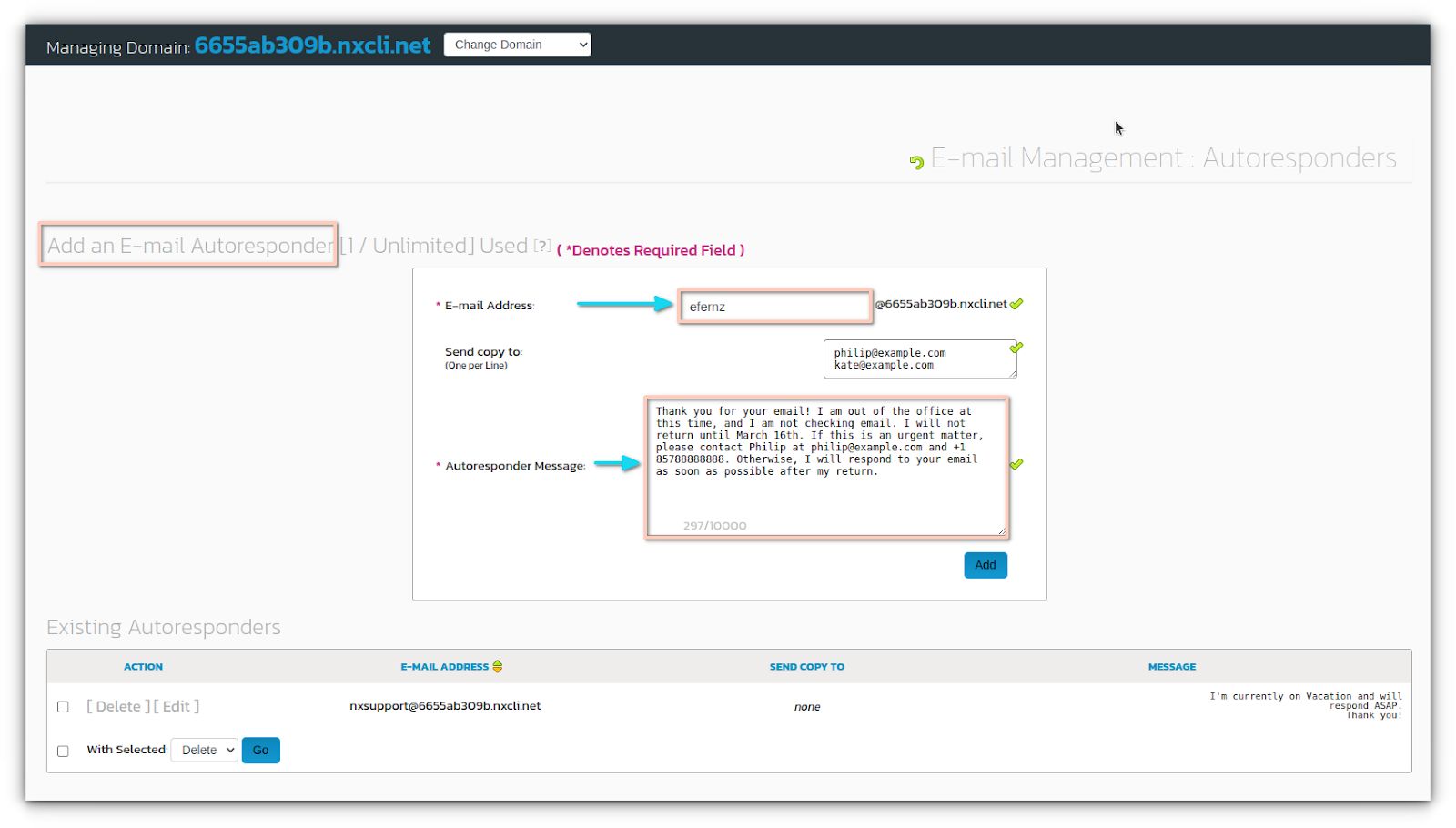1456x828 pixels.
Task: Click the 297/10000 character counter
Action: [715, 526]
